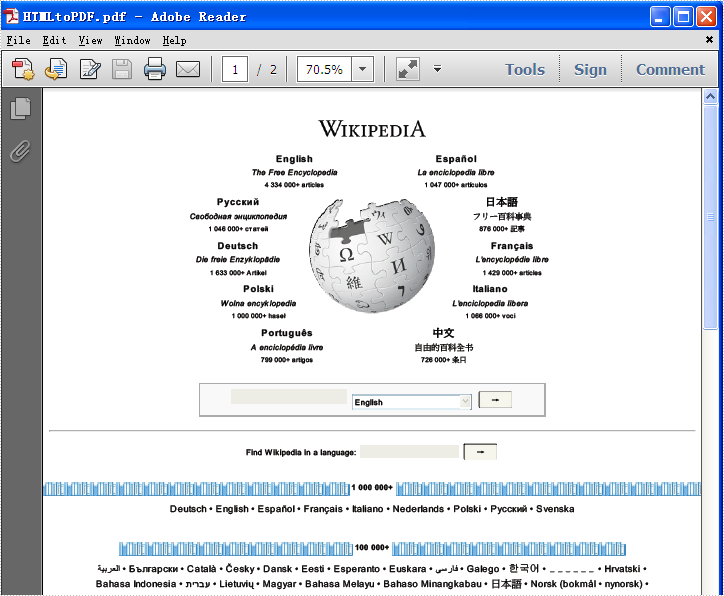Click Lietuvių in the language list
Viewport: 724px width, 596px height.
236,584
